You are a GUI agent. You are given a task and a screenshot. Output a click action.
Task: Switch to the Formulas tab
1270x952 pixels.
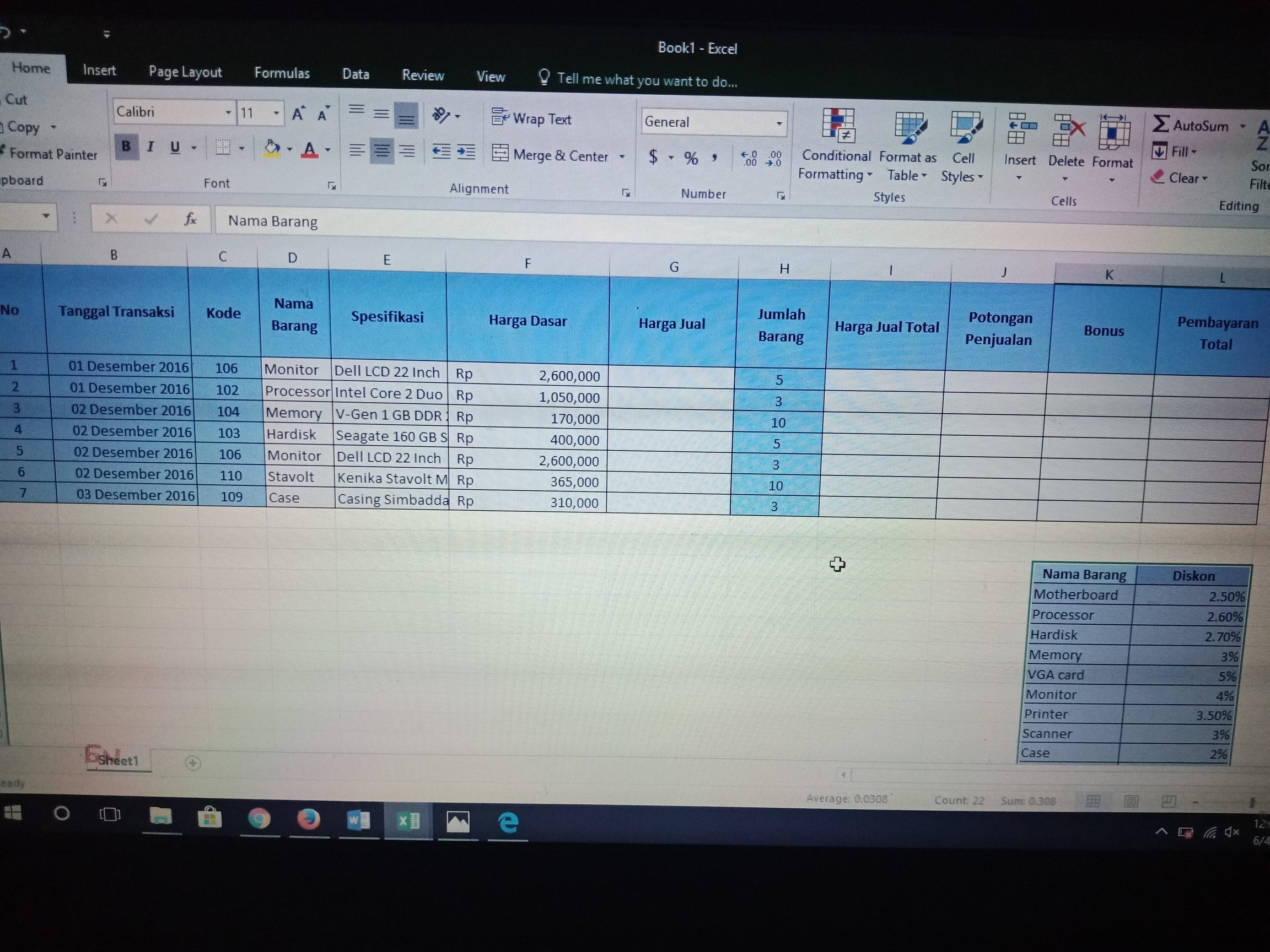[282, 73]
